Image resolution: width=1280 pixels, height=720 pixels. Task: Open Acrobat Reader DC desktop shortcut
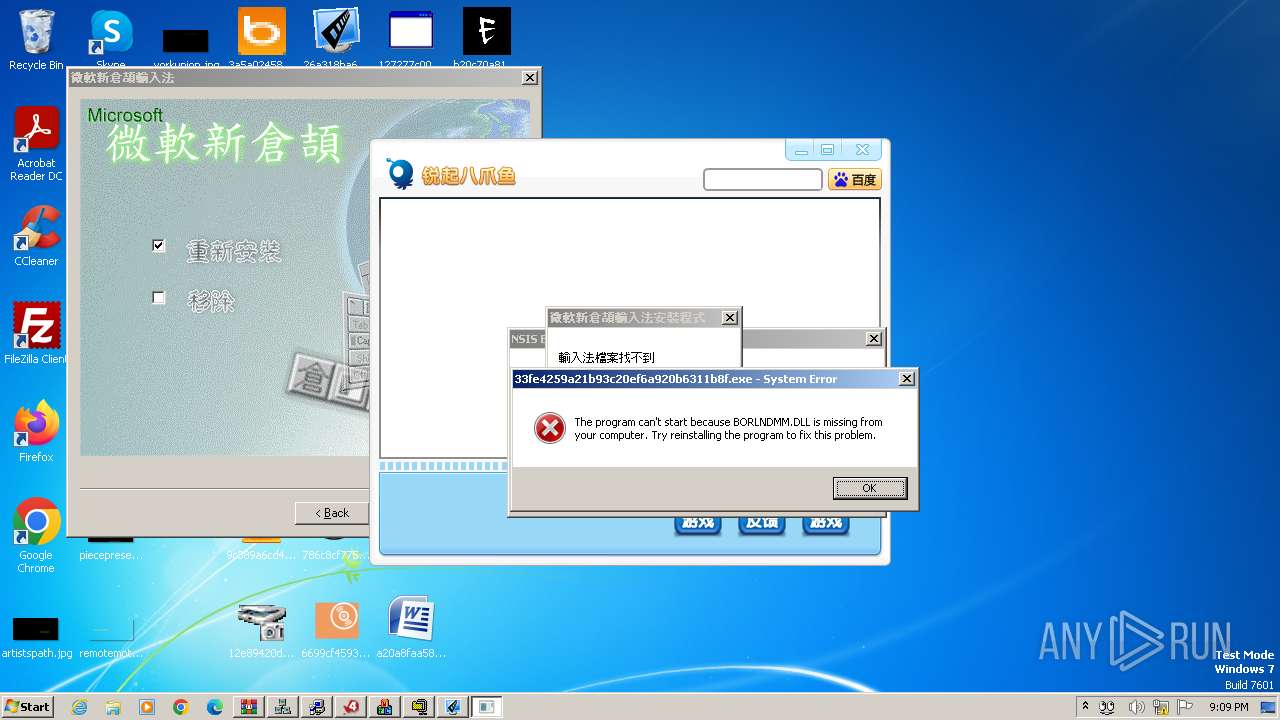(x=36, y=144)
